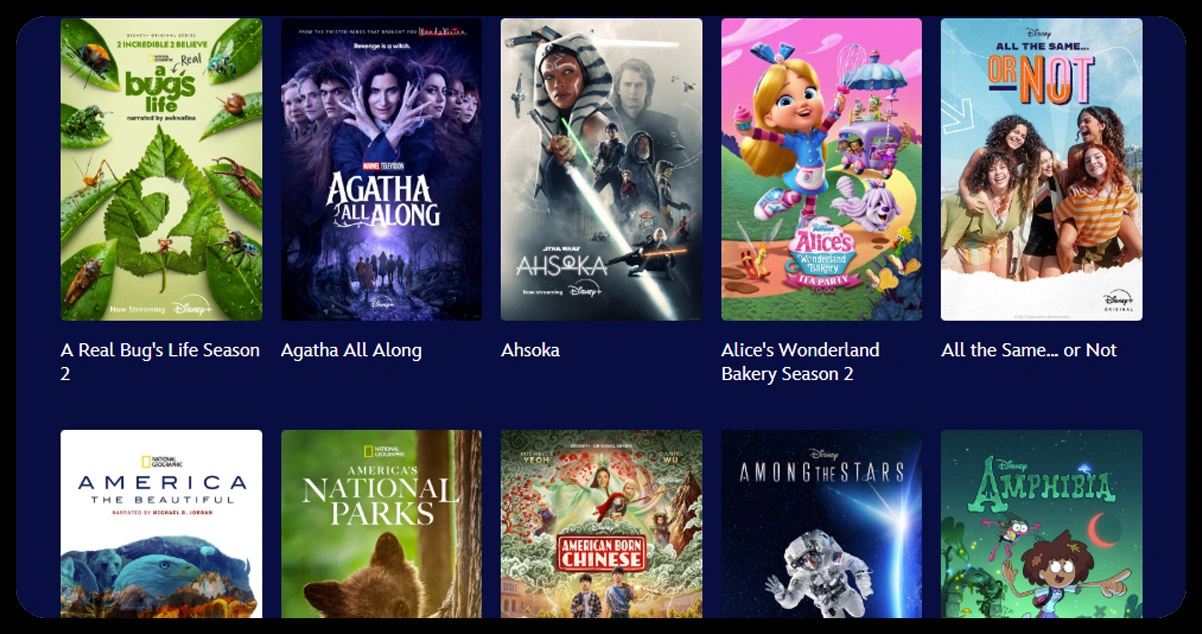This screenshot has width=1202, height=634.
Task: Open Alice's Wonderland Bakery poster
Action: (821, 169)
